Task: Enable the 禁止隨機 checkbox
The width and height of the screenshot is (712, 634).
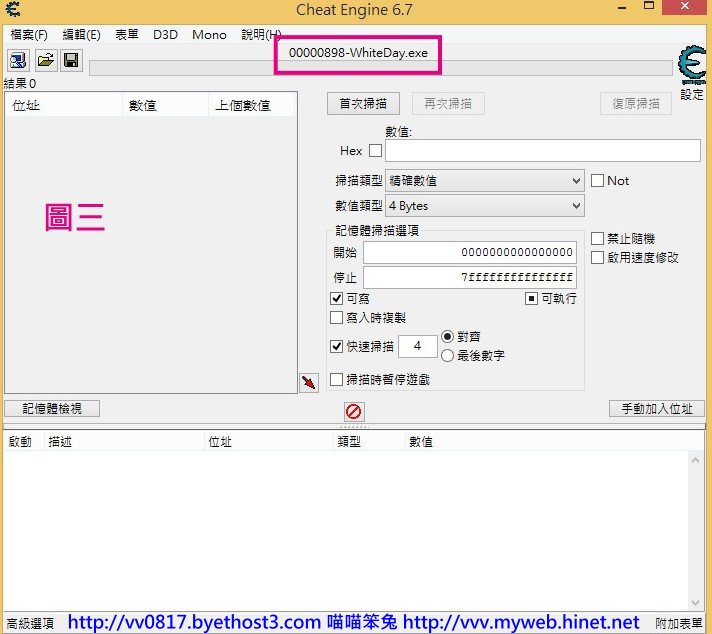Action: (x=597, y=238)
